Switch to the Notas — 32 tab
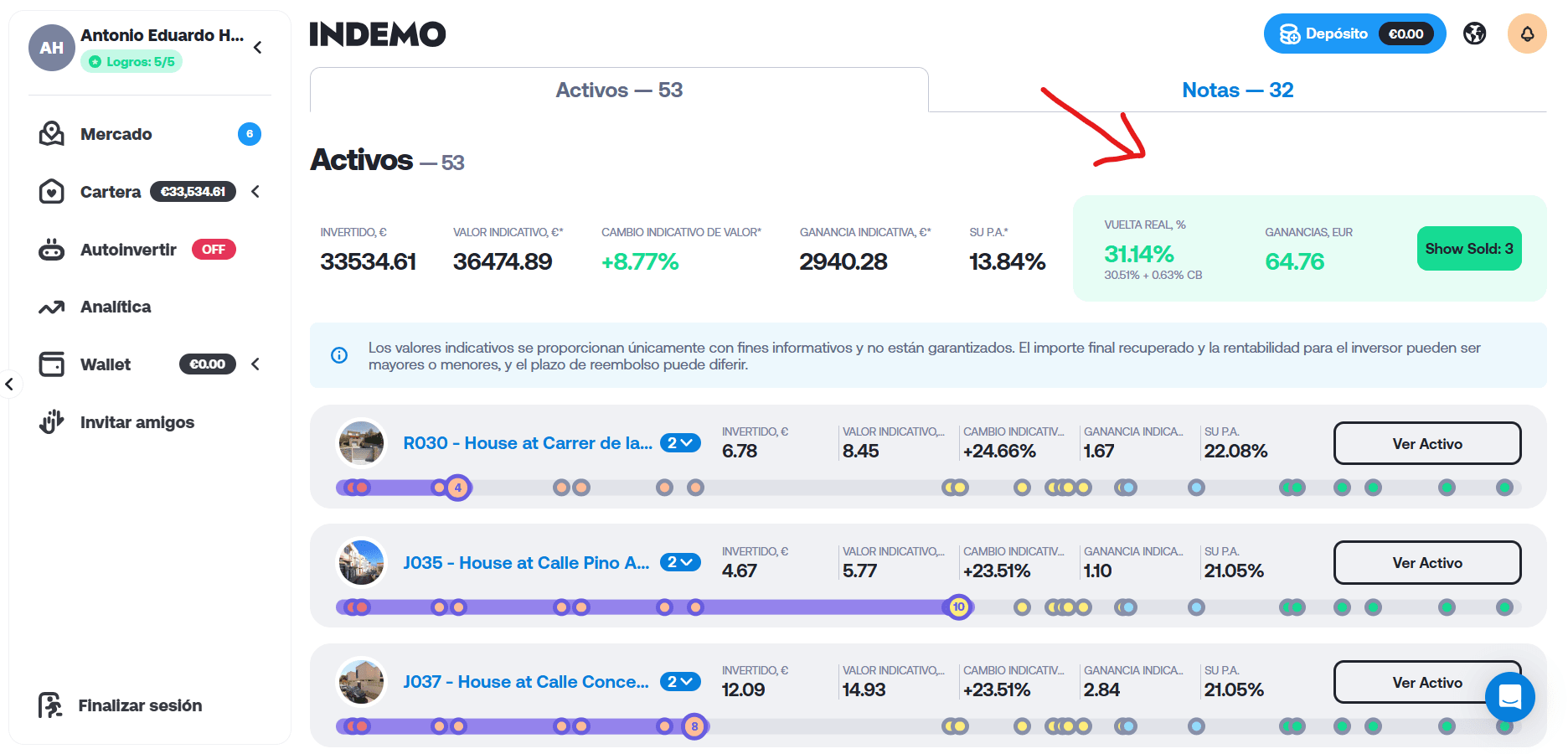1568x754 pixels. [x=1237, y=90]
